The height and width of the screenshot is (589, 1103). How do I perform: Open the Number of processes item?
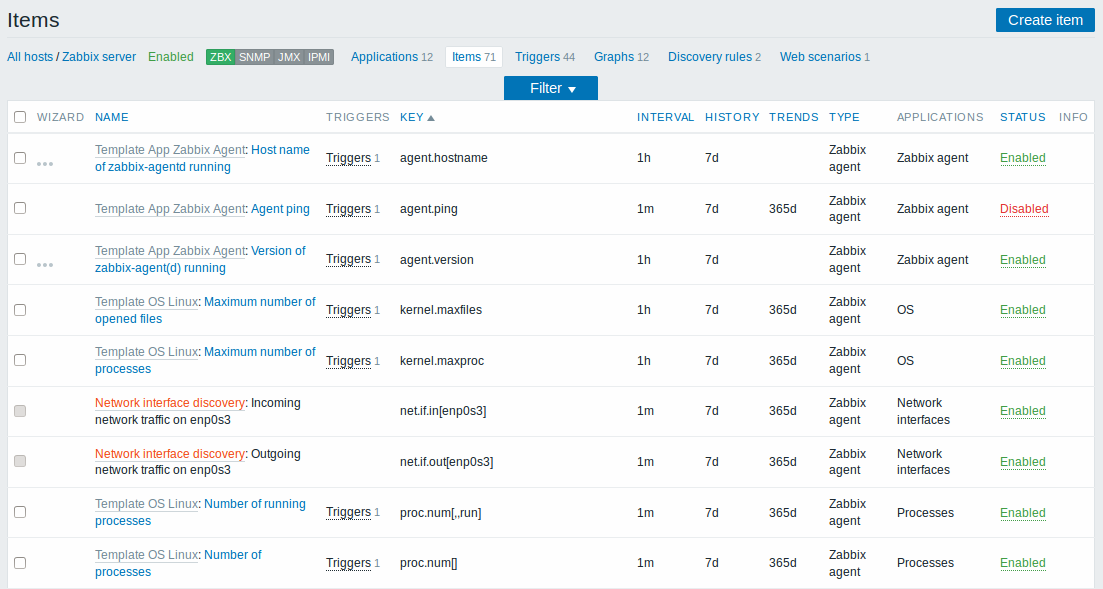178,563
